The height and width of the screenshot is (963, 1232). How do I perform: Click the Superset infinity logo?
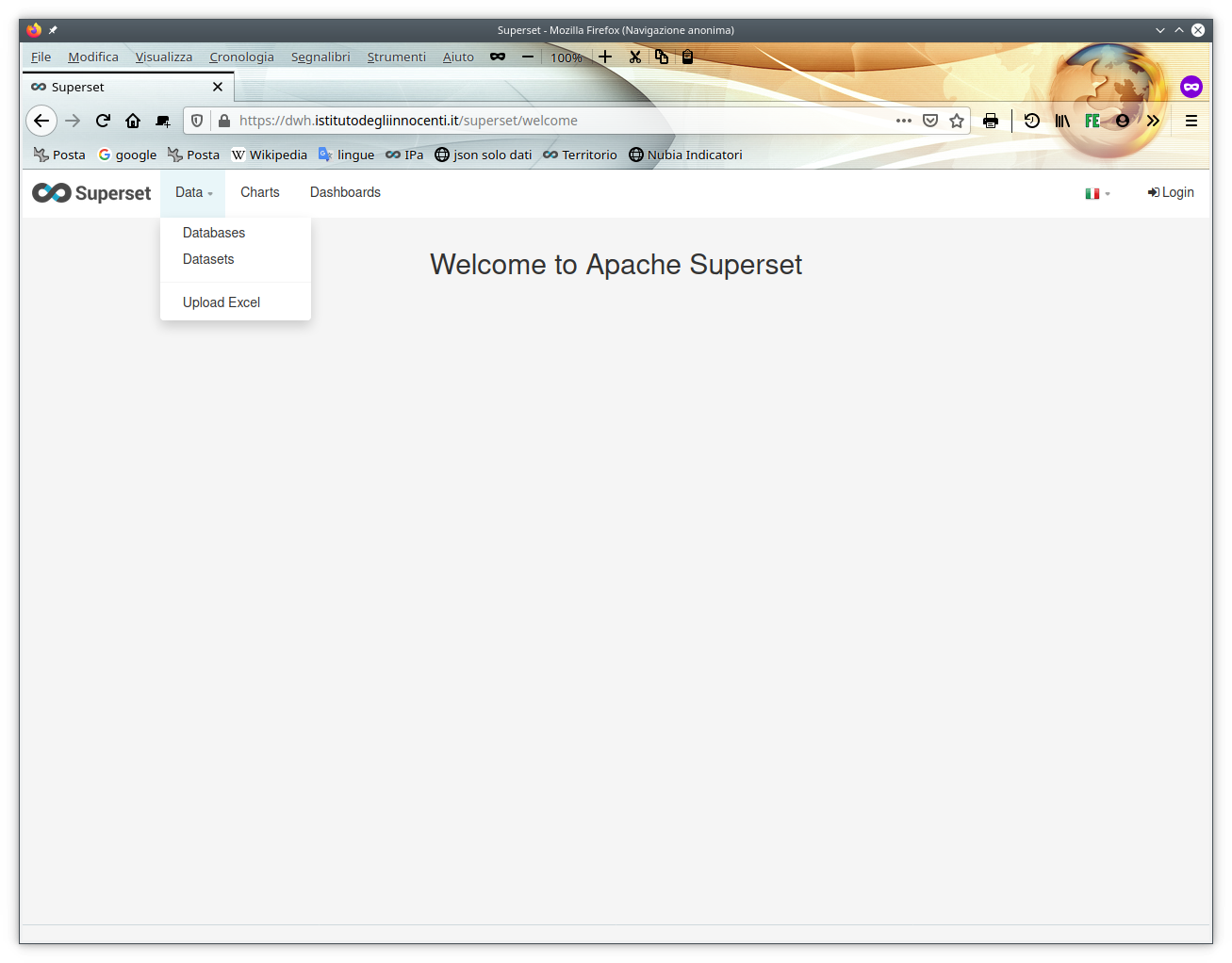pos(91,193)
